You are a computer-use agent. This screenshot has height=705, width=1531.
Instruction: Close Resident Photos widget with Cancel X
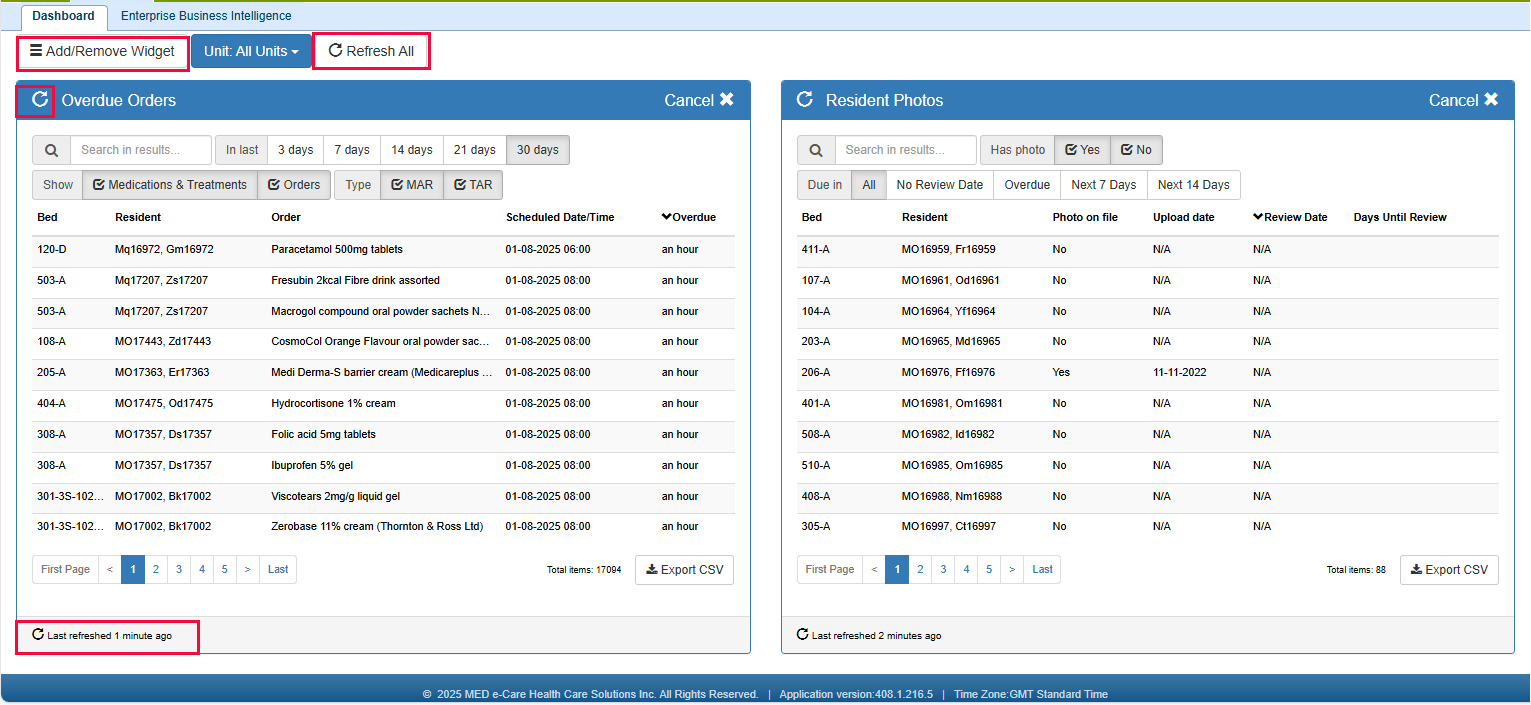tap(1463, 100)
